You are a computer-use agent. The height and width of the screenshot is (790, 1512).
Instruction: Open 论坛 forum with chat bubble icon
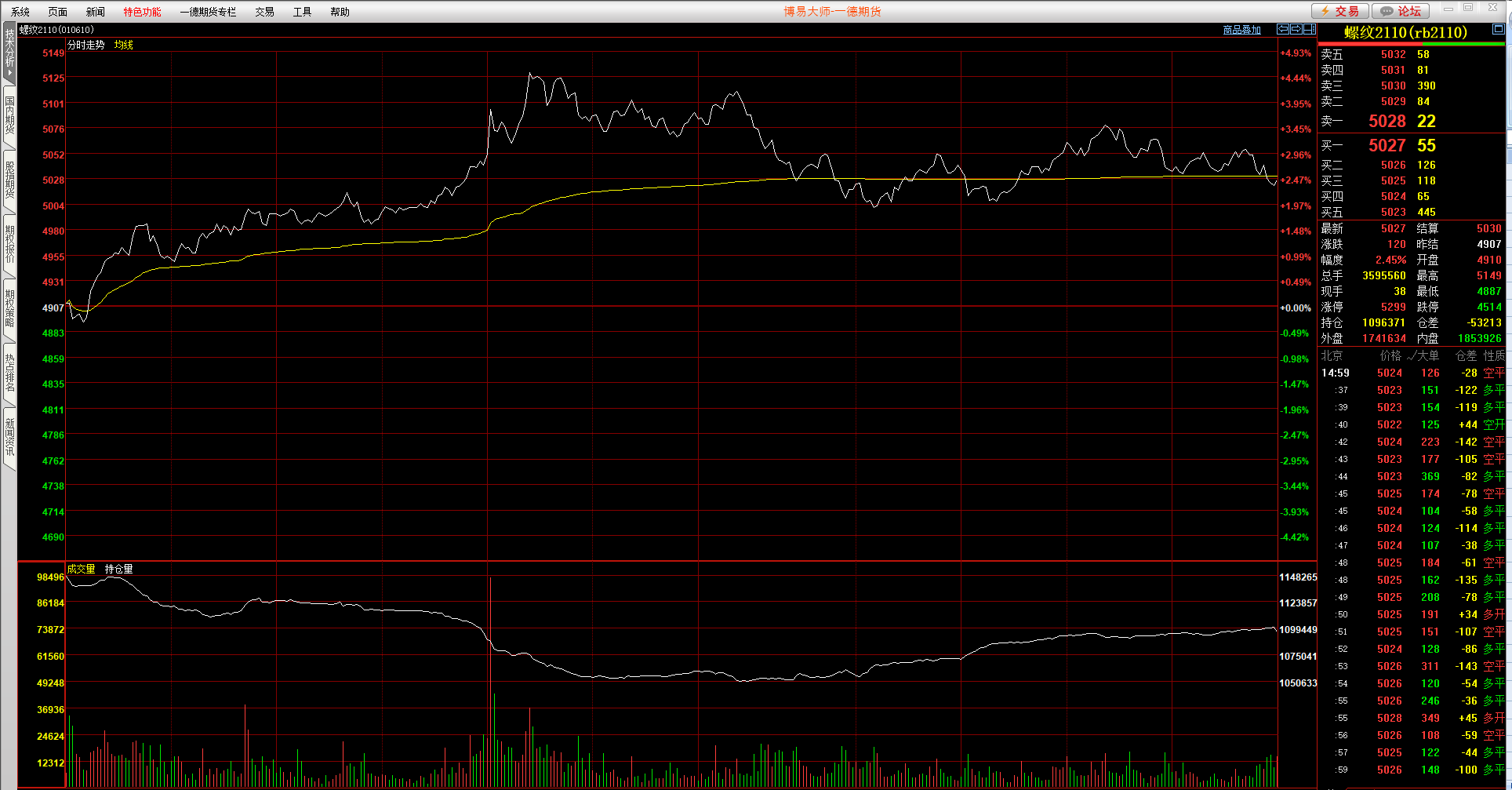(x=1401, y=11)
